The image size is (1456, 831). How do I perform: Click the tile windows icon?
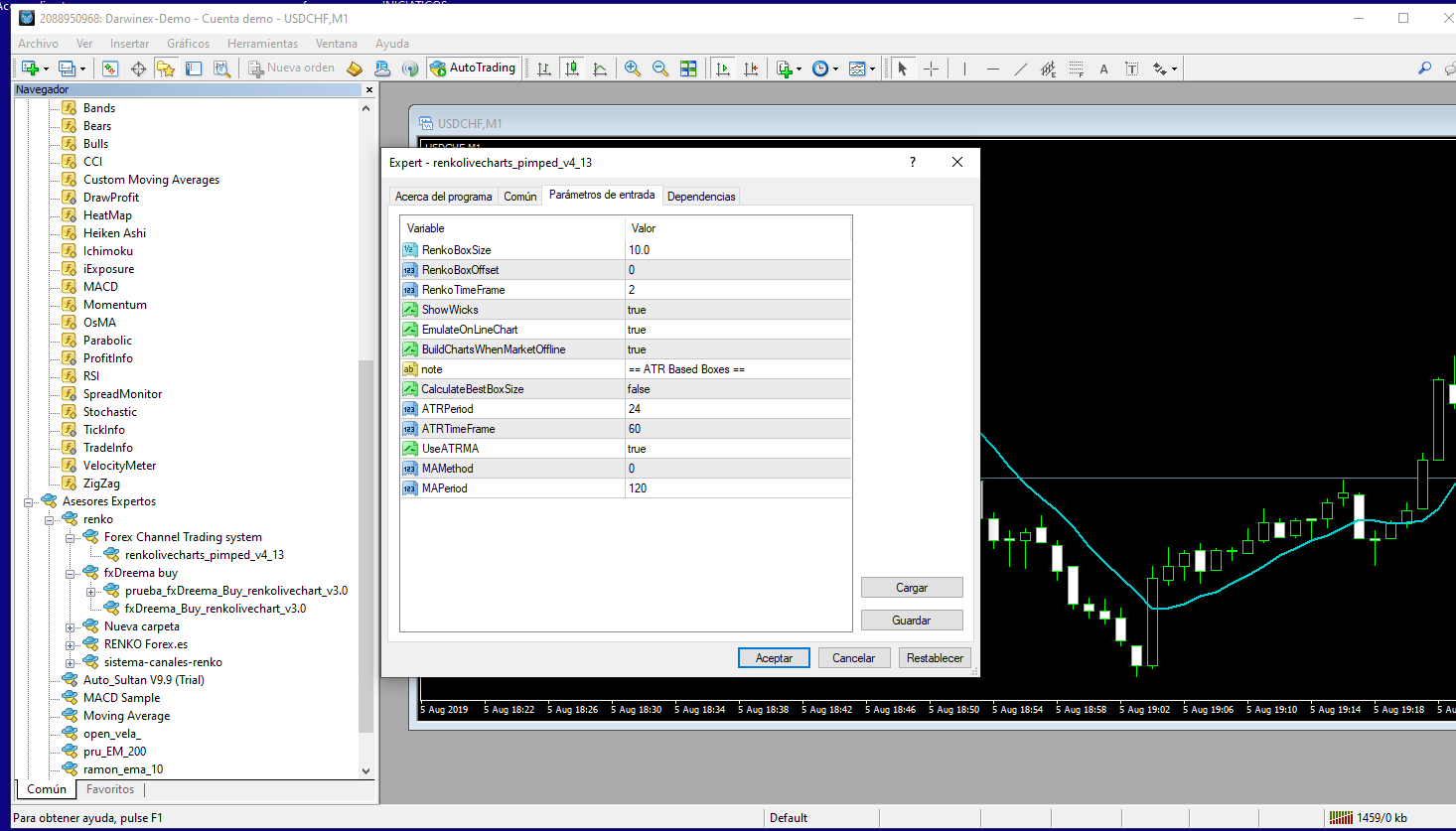click(x=688, y=68)
